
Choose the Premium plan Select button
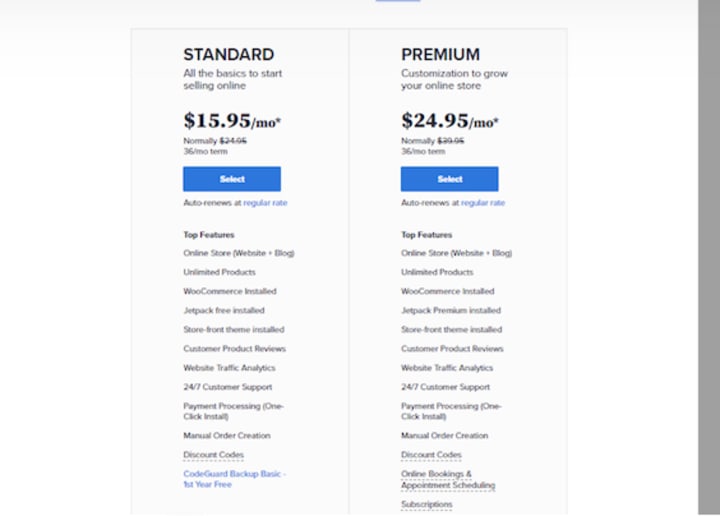coord(449,179)
